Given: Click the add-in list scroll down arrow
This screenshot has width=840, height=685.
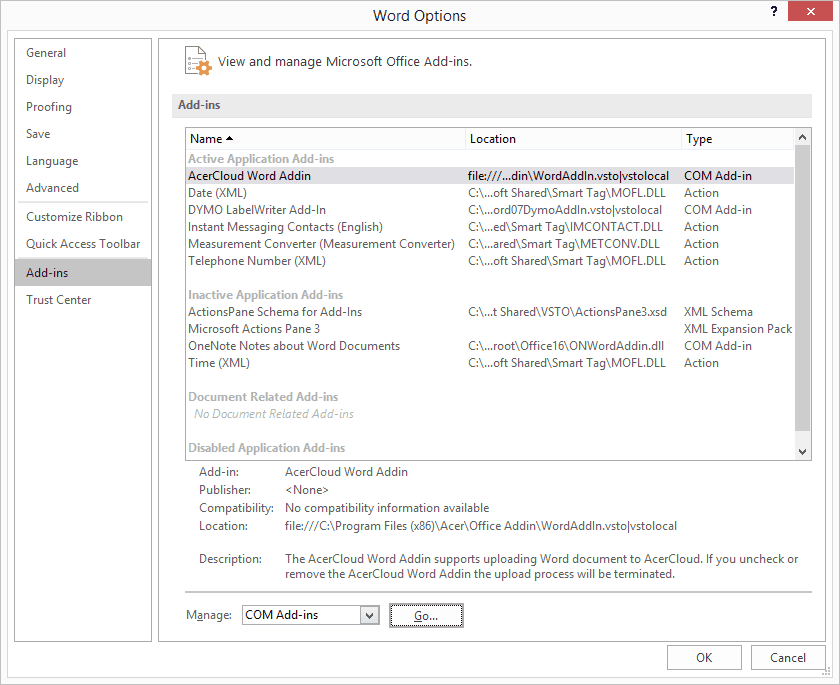Looking at the screenshot, I should click(x=802, y=451).
